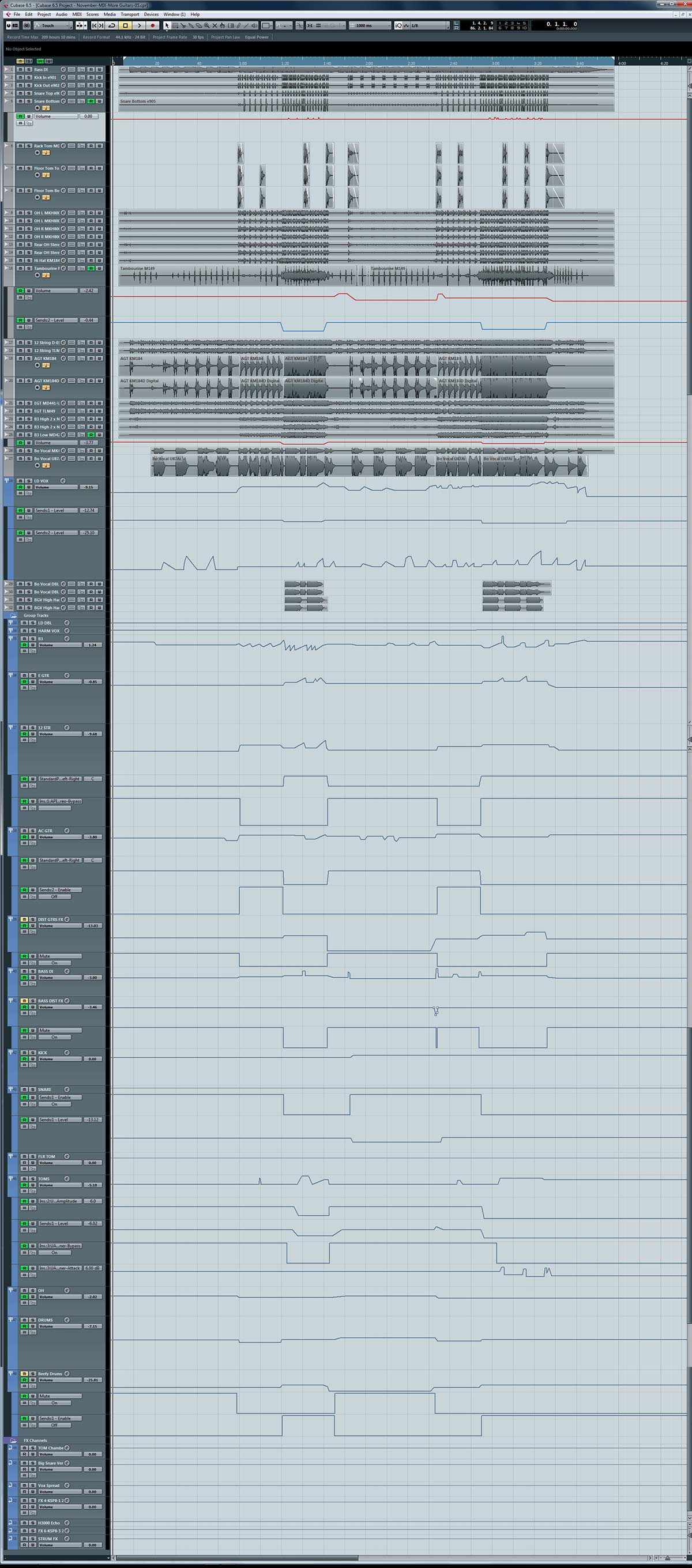
Task: Expand automation lanes for OH L track 9
Action: 7,213
